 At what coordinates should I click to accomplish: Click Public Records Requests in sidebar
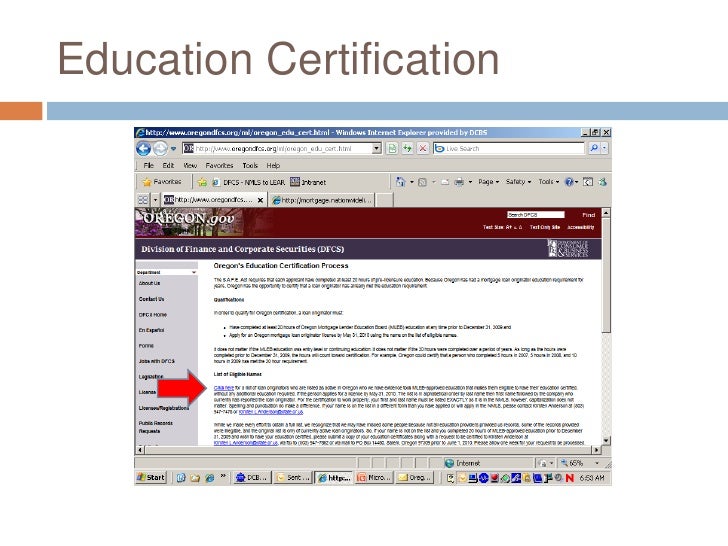coord(156,427)
